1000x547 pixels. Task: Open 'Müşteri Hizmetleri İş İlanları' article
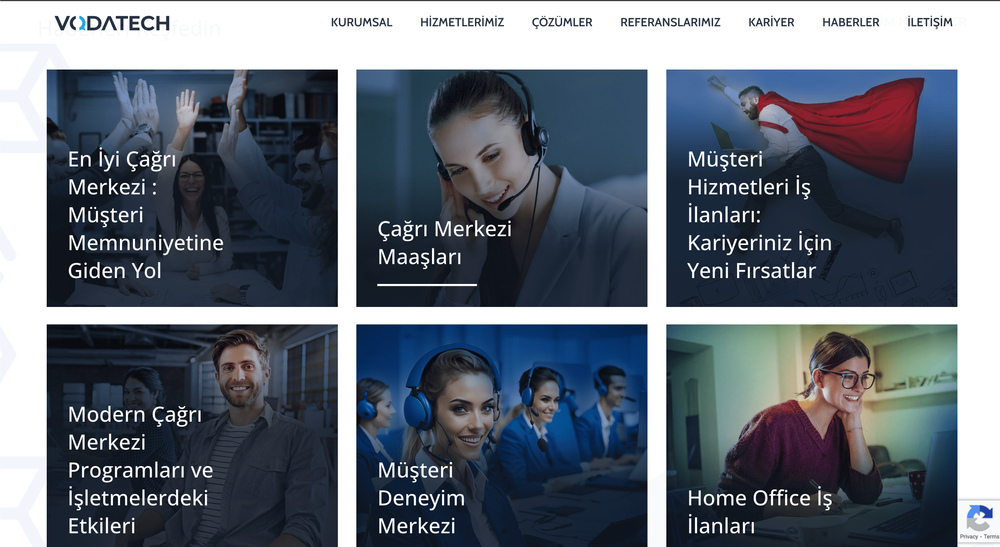pyautogui.click(x=760, y=215)
